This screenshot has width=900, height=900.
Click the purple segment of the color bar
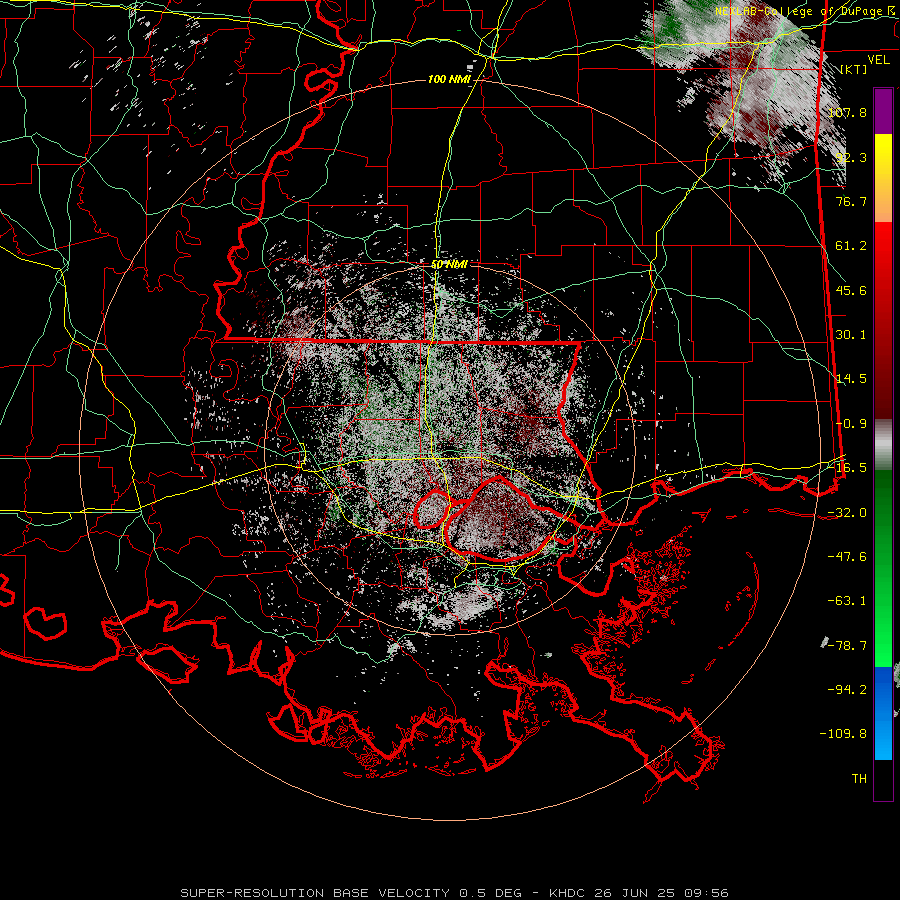coord(883,111)
